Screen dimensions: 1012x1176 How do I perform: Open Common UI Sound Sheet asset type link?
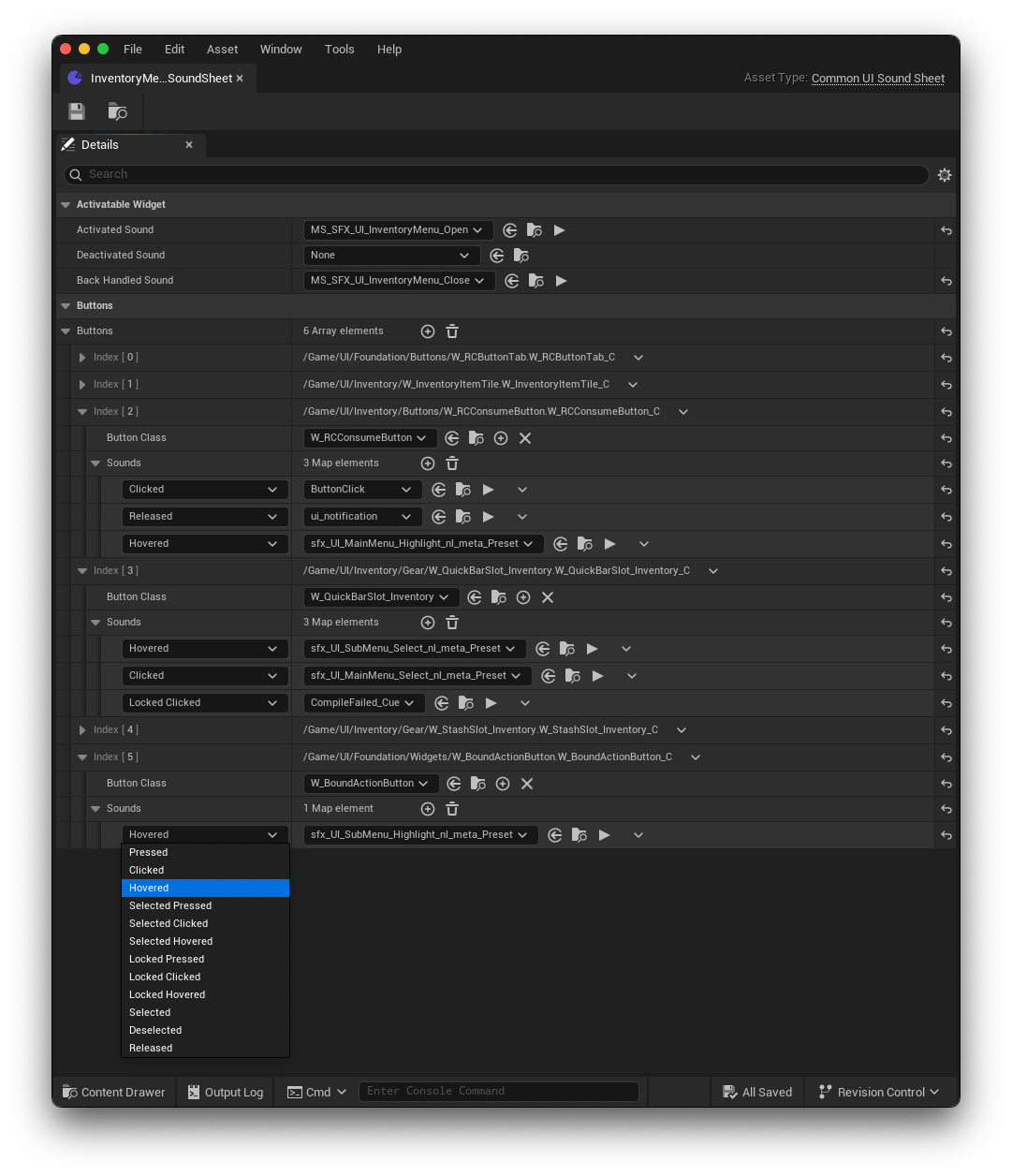pos(878,79)
